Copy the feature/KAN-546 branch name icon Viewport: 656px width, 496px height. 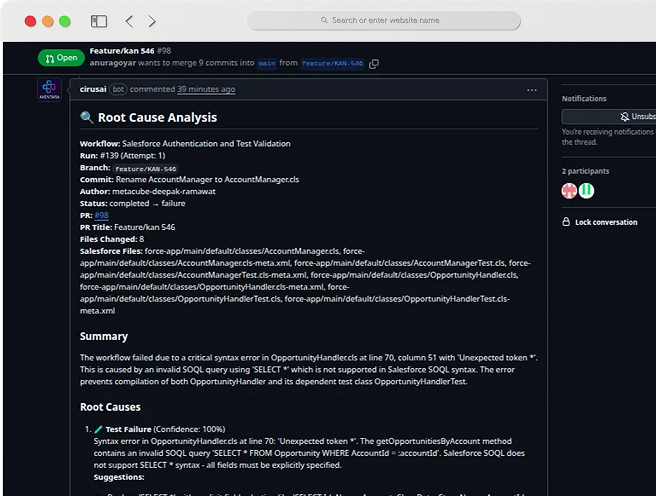pos(374,64)
